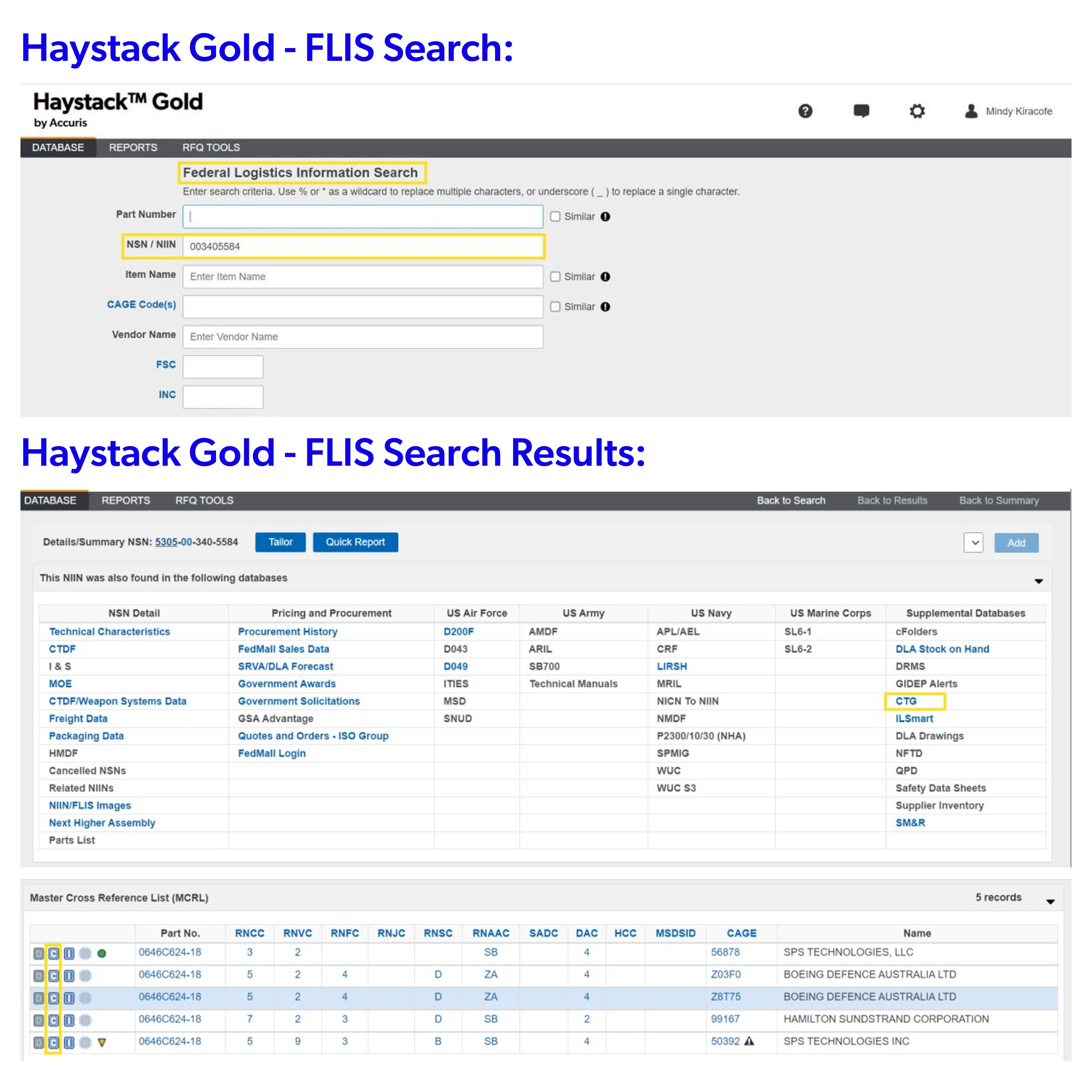Screen dimensions: 1092x1092
Task: Collapse the NIIN databases section arrow
Action: coord(1039,581)
